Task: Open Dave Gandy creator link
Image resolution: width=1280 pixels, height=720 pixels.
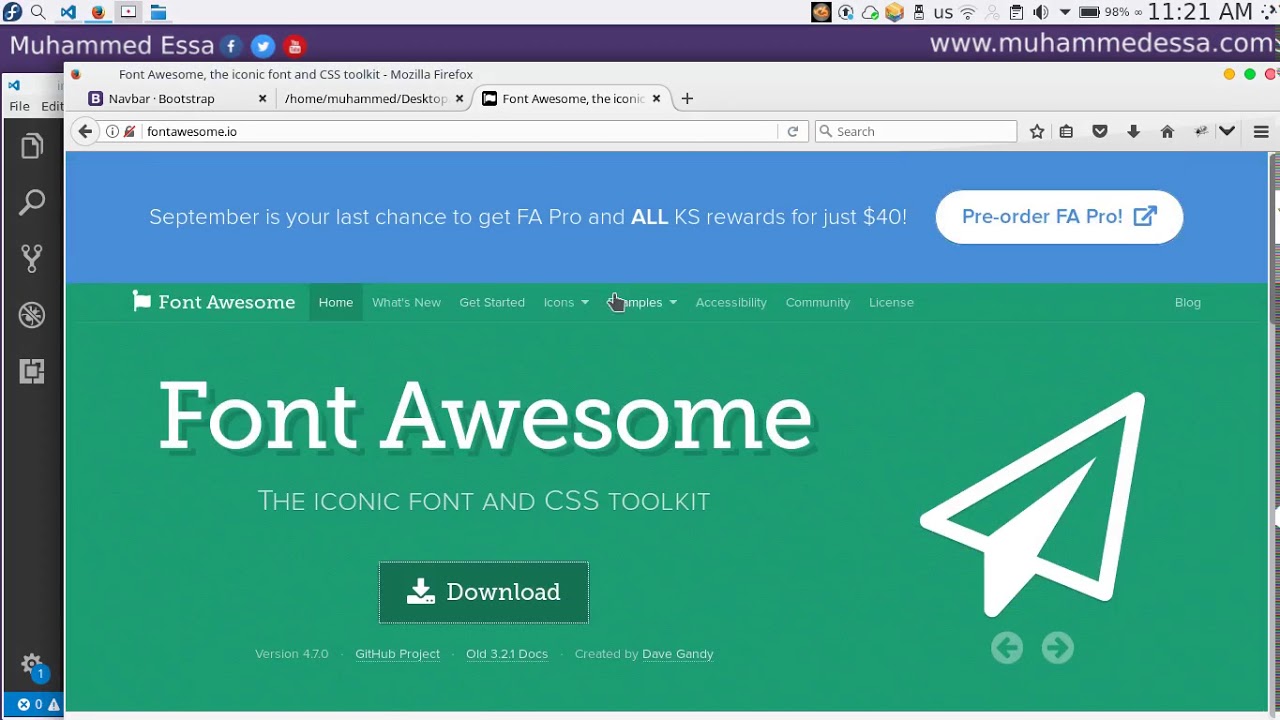Action: pos(678,654)
